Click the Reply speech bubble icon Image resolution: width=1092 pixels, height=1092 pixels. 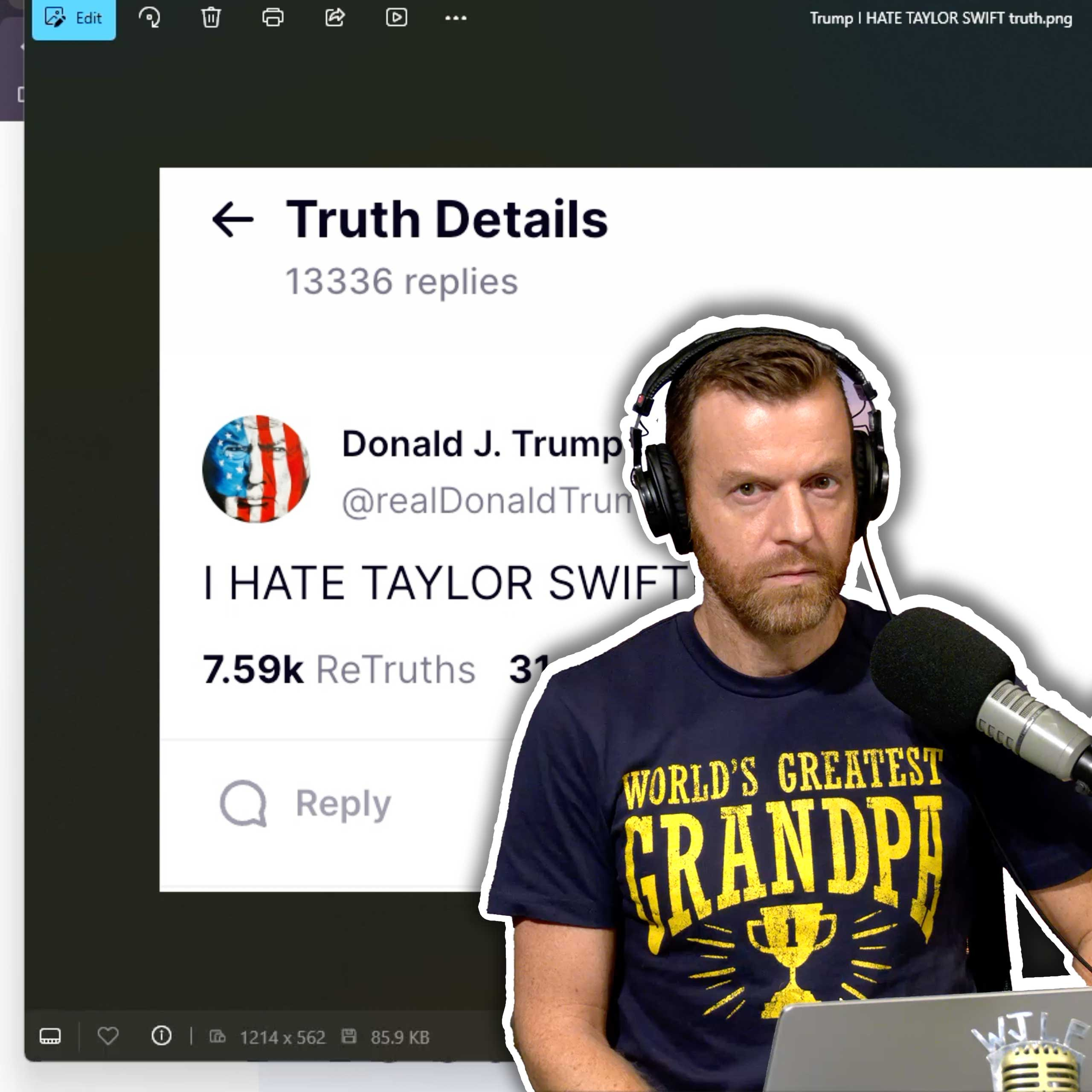[x=243, y=803]
